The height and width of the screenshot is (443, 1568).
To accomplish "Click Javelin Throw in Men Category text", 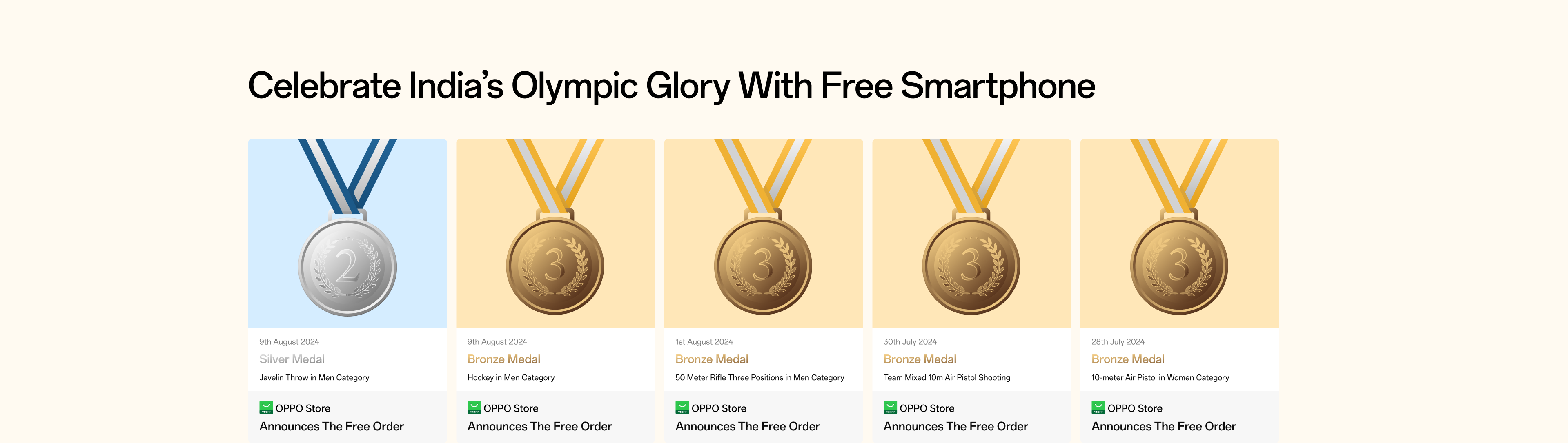I will pos(314,377).
